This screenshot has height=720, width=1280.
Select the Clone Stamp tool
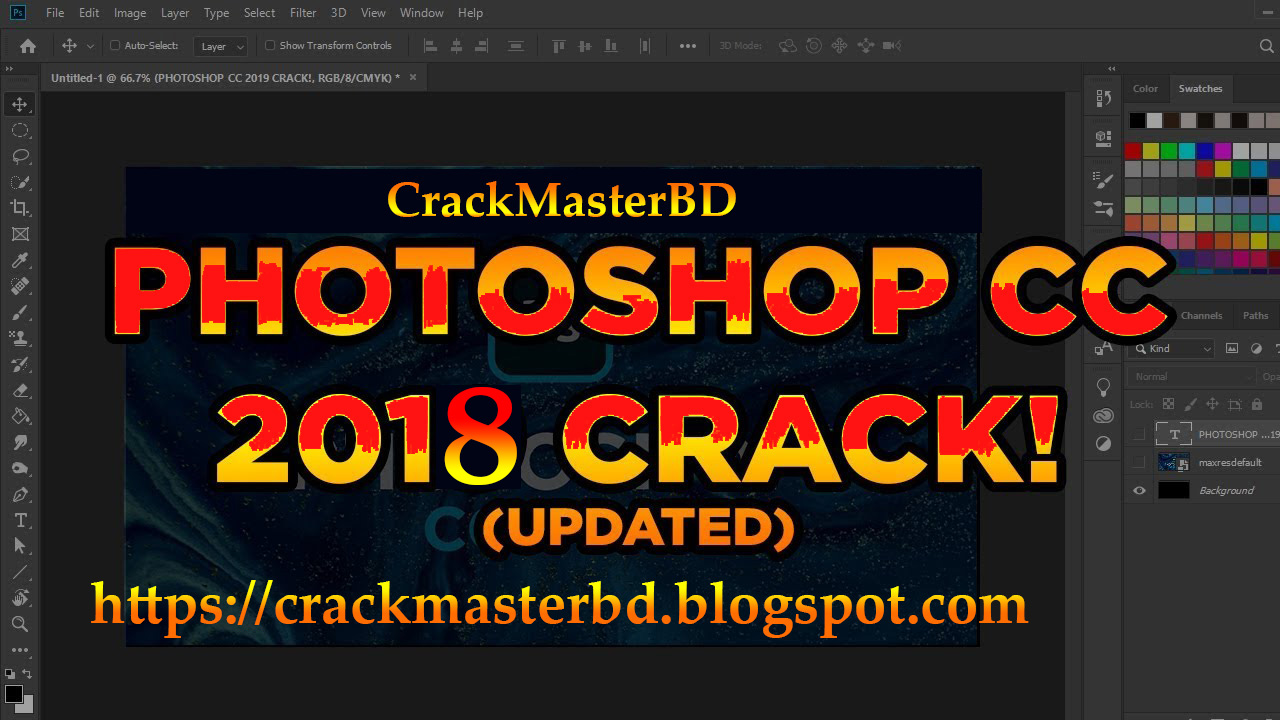(x=19, y=338)
